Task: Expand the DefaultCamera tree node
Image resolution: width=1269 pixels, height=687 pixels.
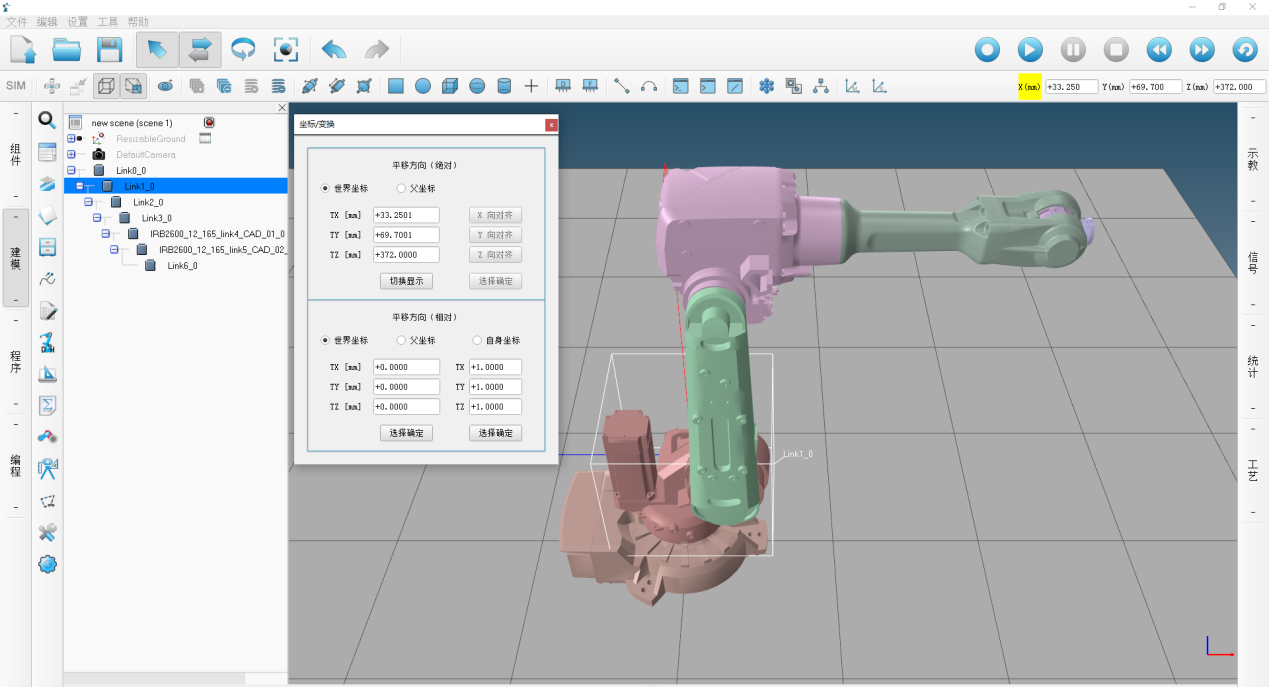Action: (x=71, y=155)
